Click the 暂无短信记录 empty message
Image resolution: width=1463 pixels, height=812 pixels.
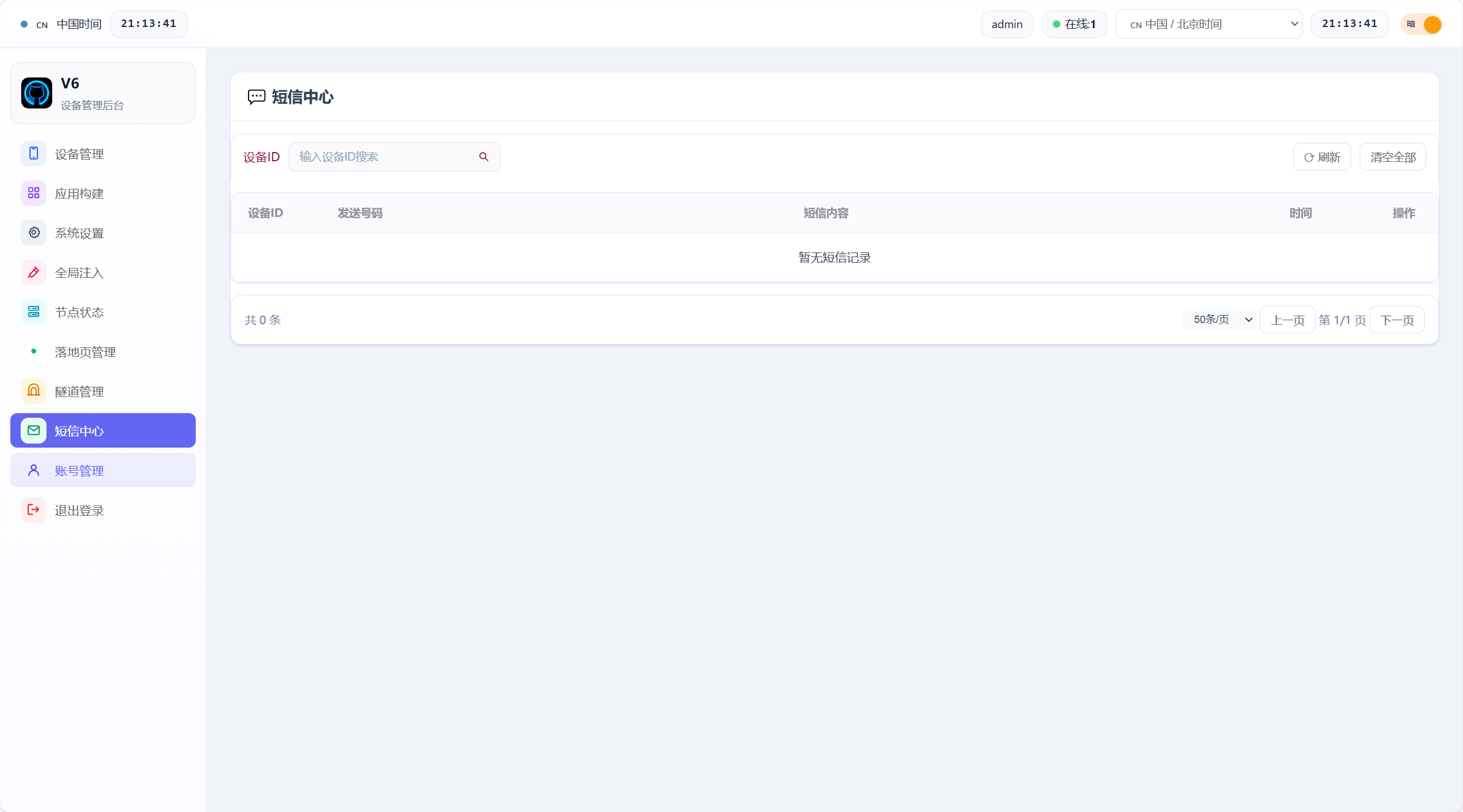pos(835,258)
